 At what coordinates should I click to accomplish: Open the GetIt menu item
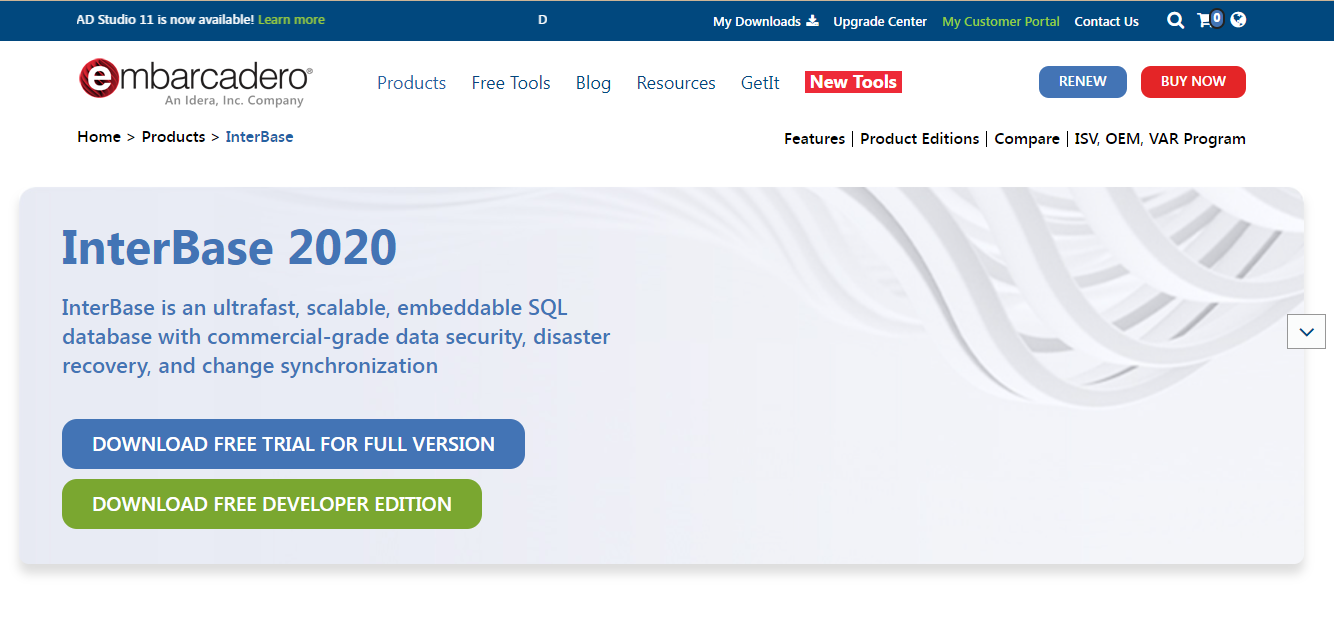(760, 83)
